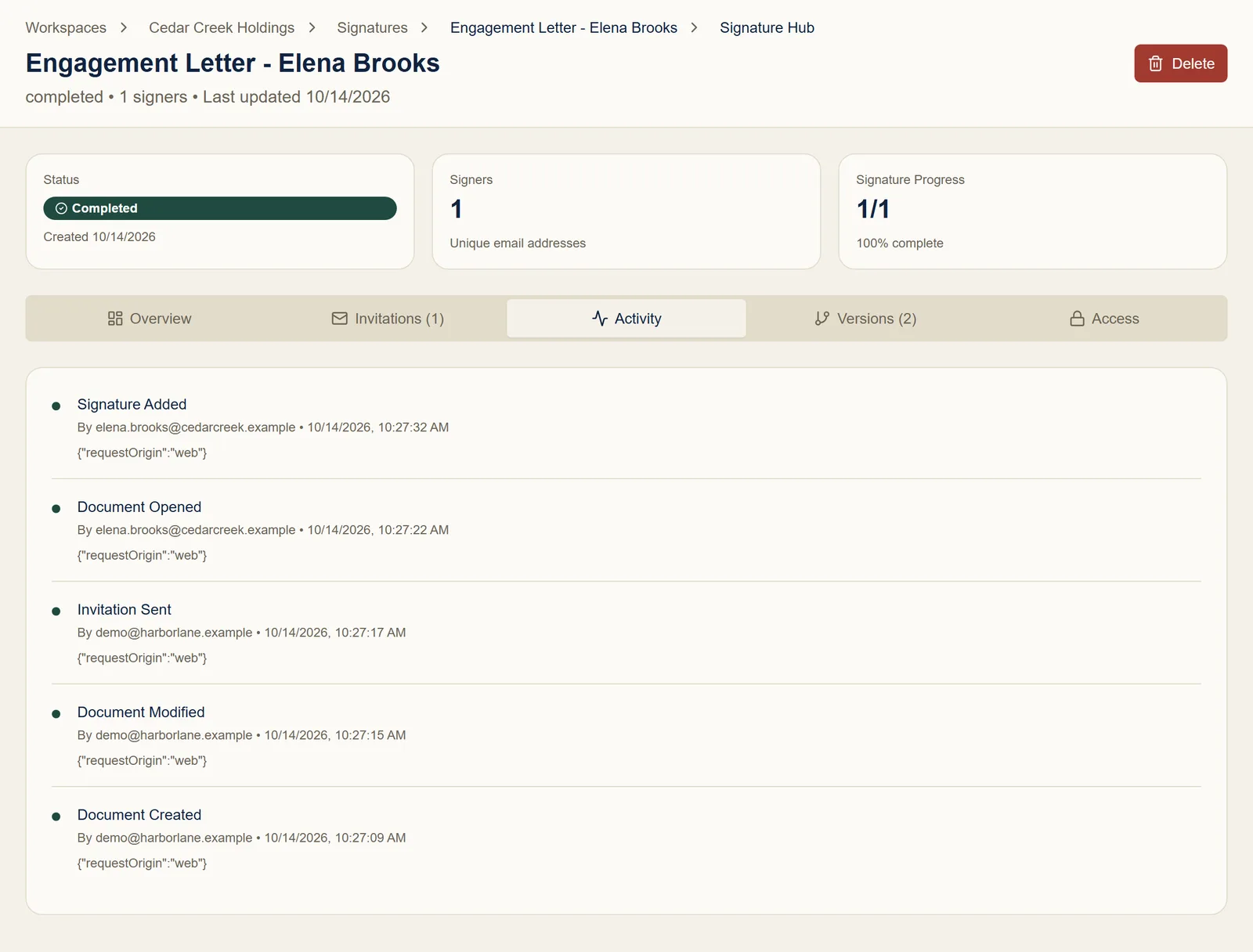Navigate to Workspaces breadcrumb

[66, 27]
